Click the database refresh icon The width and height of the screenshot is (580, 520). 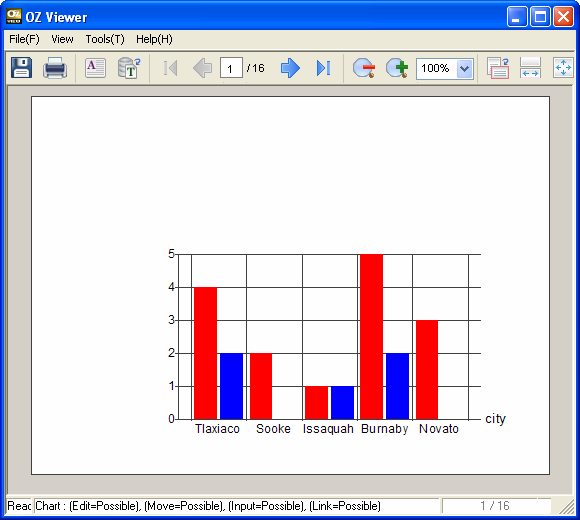click(x=129, y=68)
